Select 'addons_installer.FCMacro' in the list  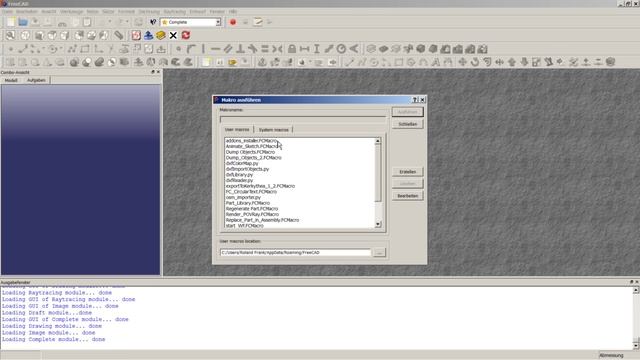coord(251,141)
